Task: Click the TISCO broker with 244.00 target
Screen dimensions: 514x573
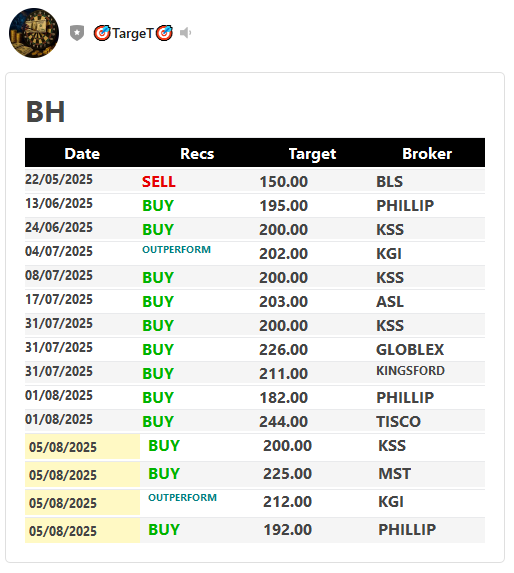Action: 399,422
